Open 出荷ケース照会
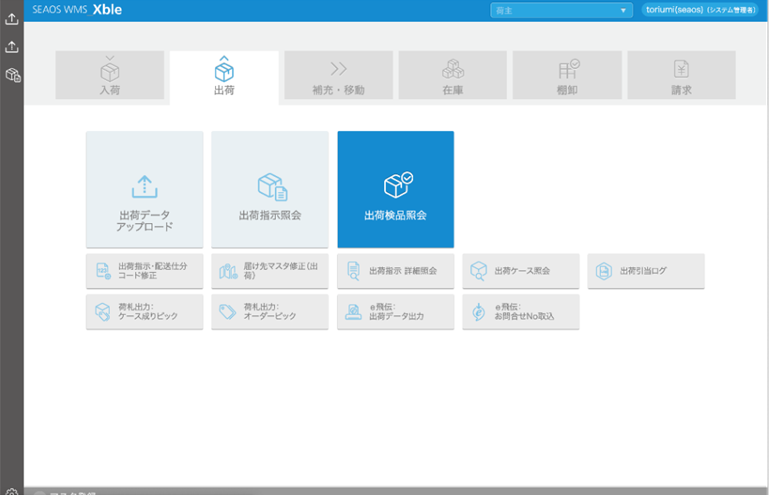769x495 pixels. pos(520,271)
